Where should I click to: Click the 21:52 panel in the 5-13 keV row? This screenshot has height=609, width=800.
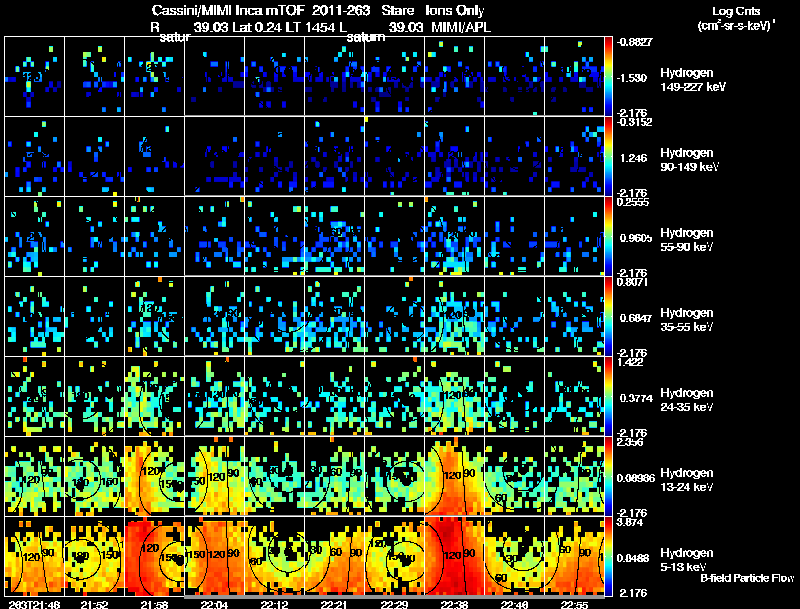point(94,556)
